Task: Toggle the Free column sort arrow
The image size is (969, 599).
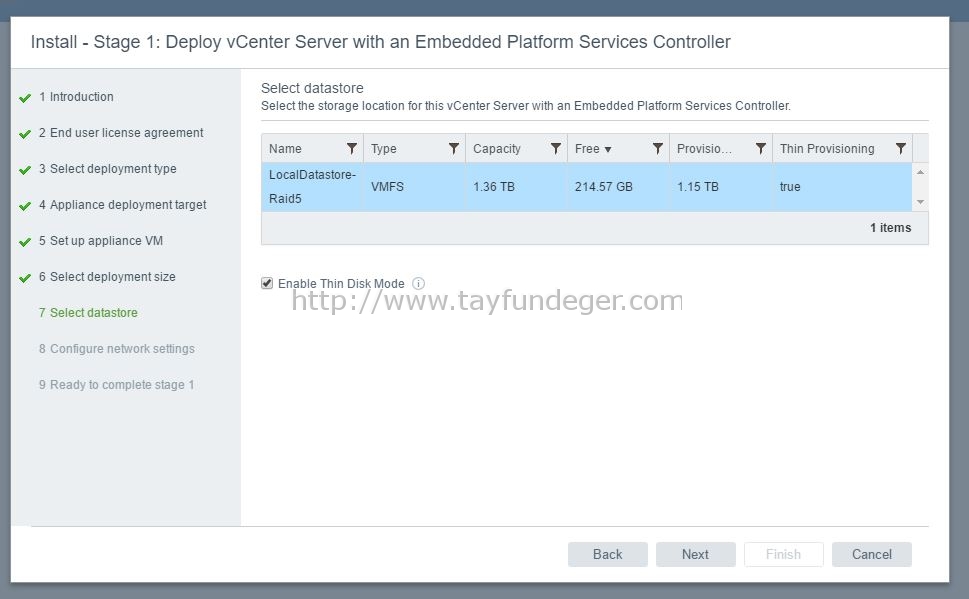Action: [607, 150]
